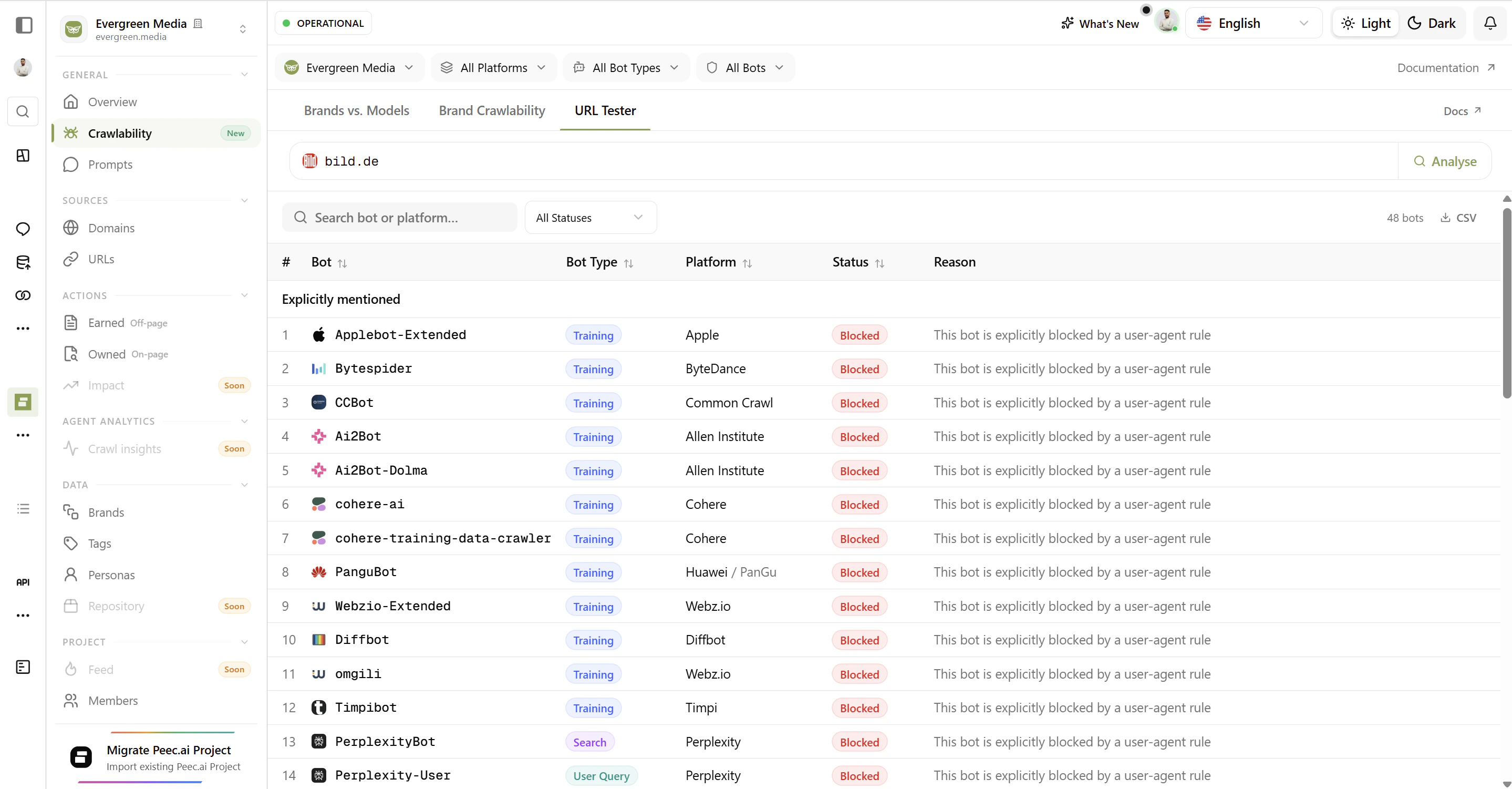This screenshot has height=789, width=1512.
Task: Click the CCBot Common Crawl icon
Action: click(318, 403)
